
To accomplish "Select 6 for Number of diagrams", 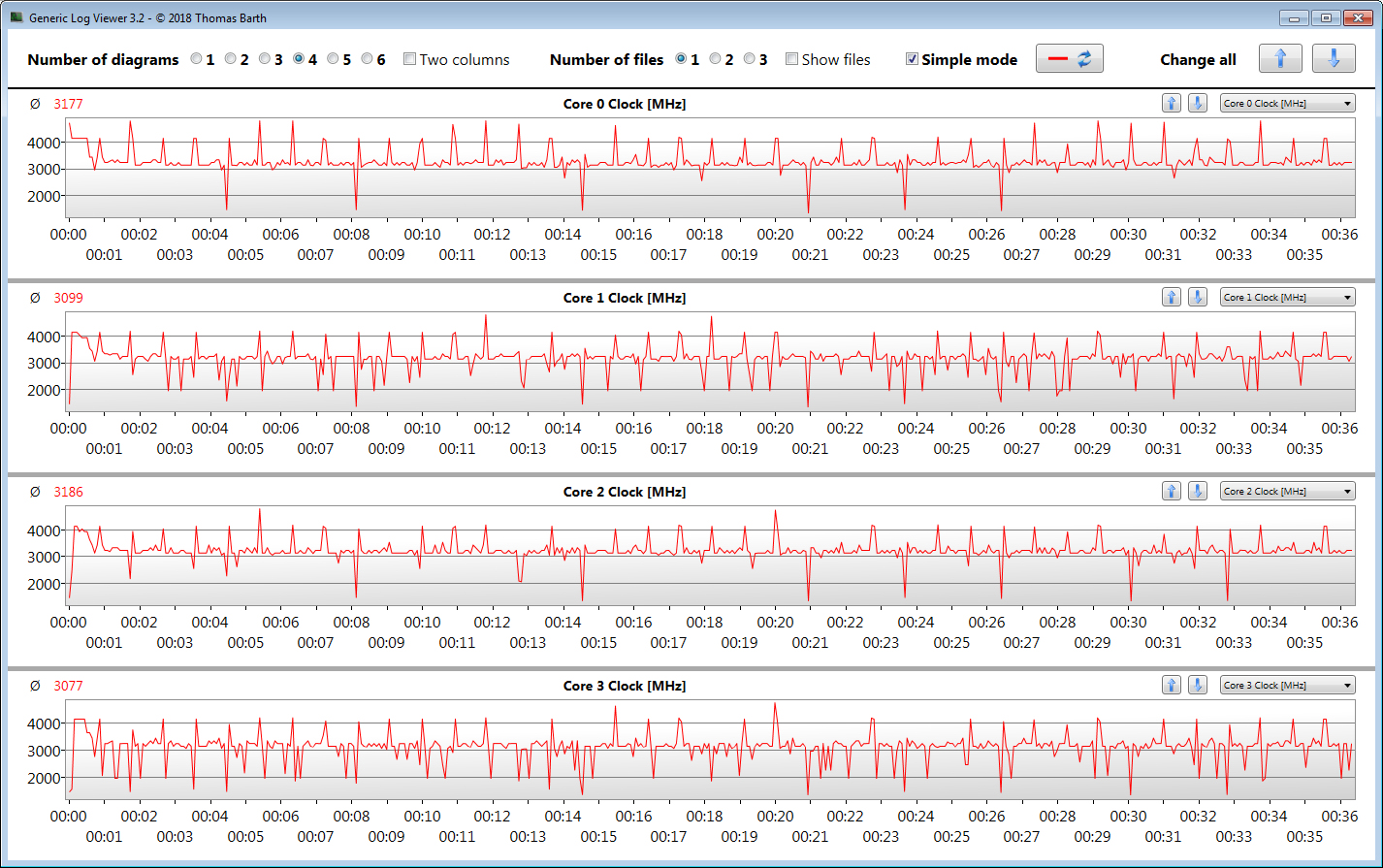I will [367, 59].
